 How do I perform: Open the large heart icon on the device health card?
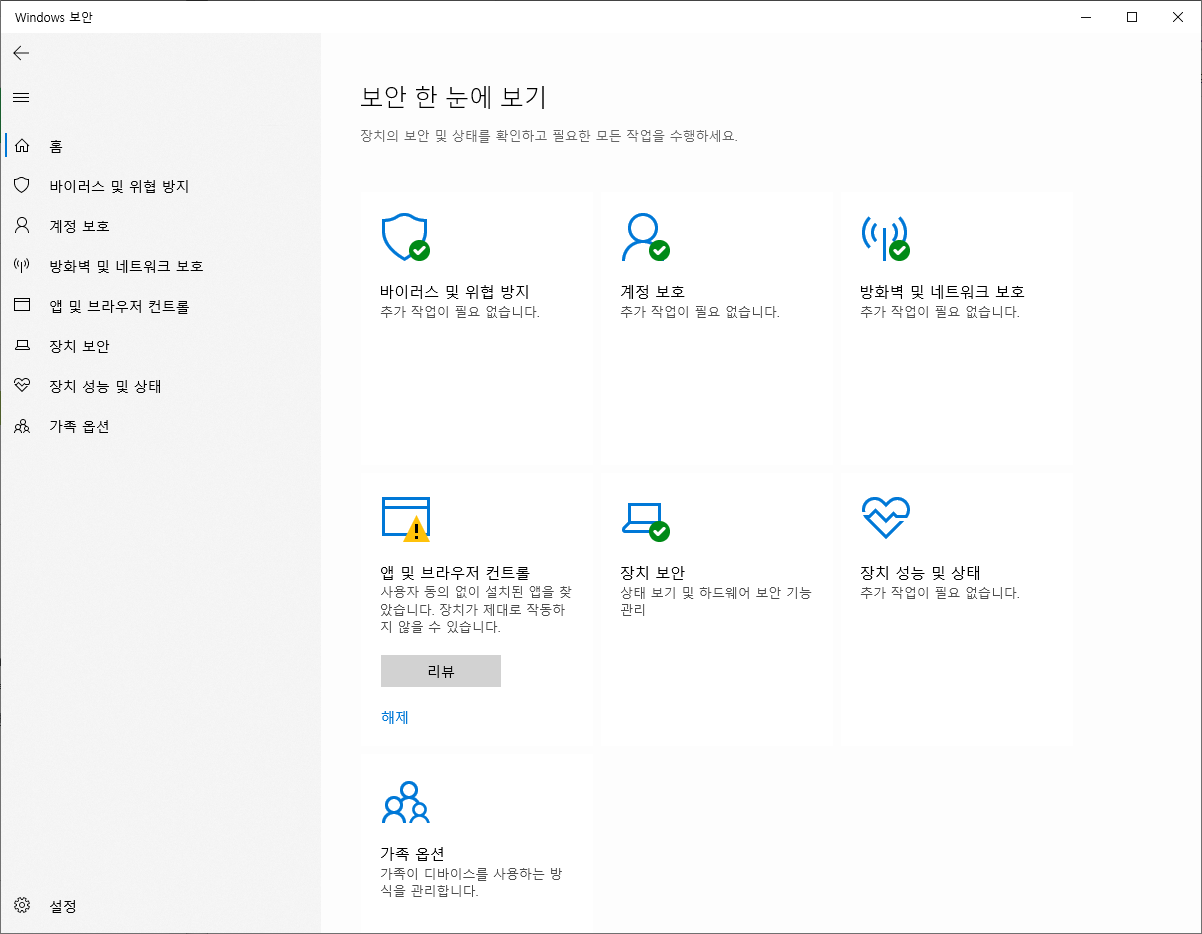885,518
